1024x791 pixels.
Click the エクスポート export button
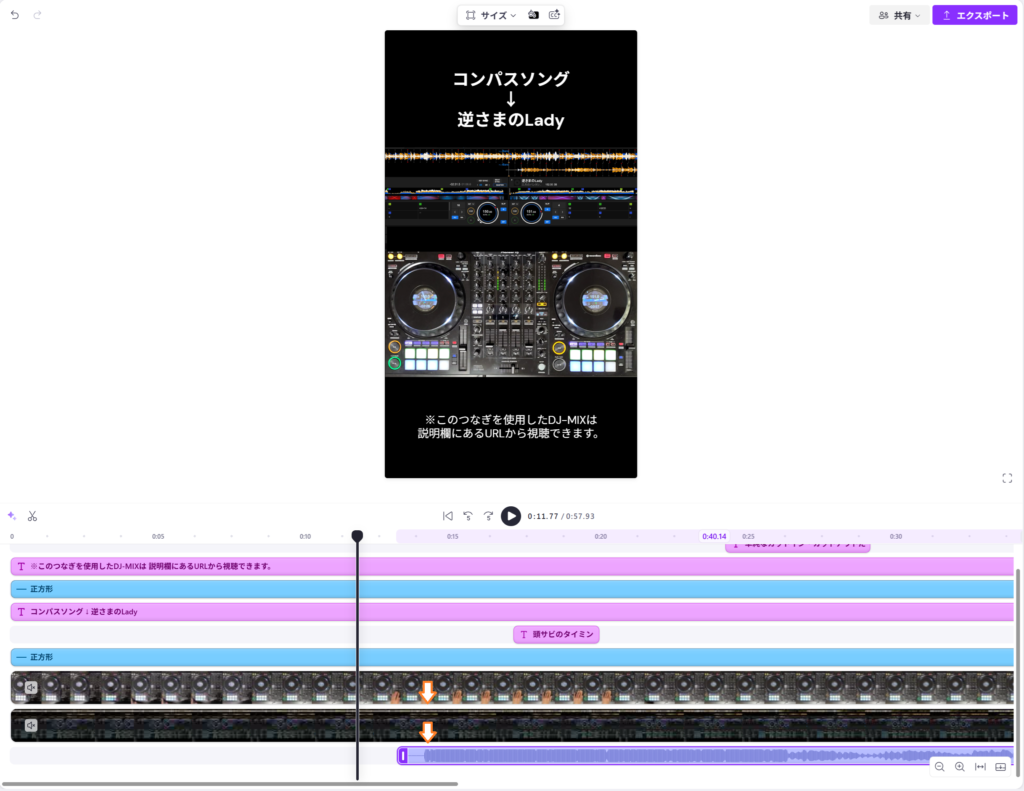(974, 16)
